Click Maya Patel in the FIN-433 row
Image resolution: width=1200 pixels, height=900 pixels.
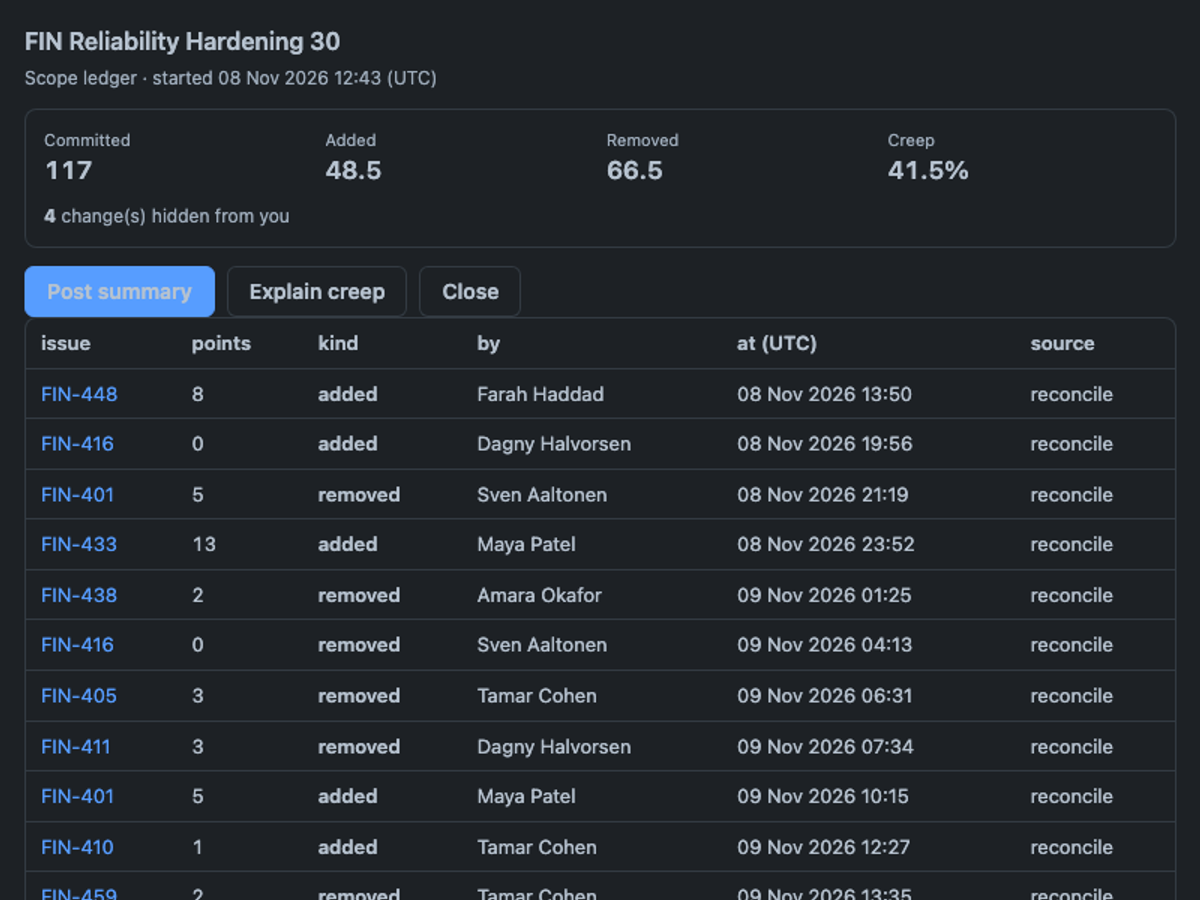[x=526, y=545]
